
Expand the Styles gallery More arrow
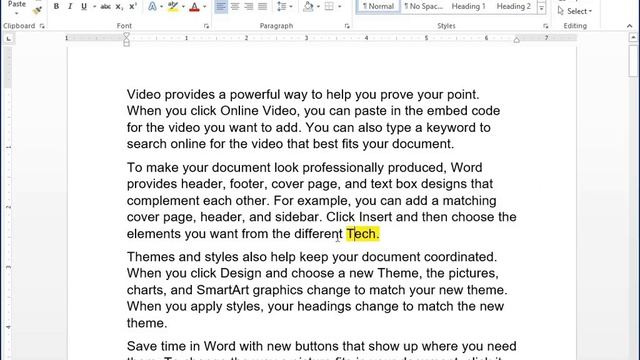(542, 7)
